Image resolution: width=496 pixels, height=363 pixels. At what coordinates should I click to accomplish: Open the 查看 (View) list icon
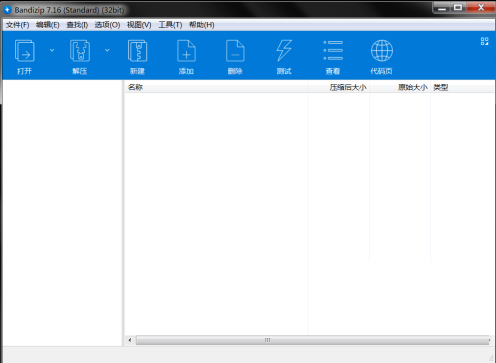tap(333, 51)
